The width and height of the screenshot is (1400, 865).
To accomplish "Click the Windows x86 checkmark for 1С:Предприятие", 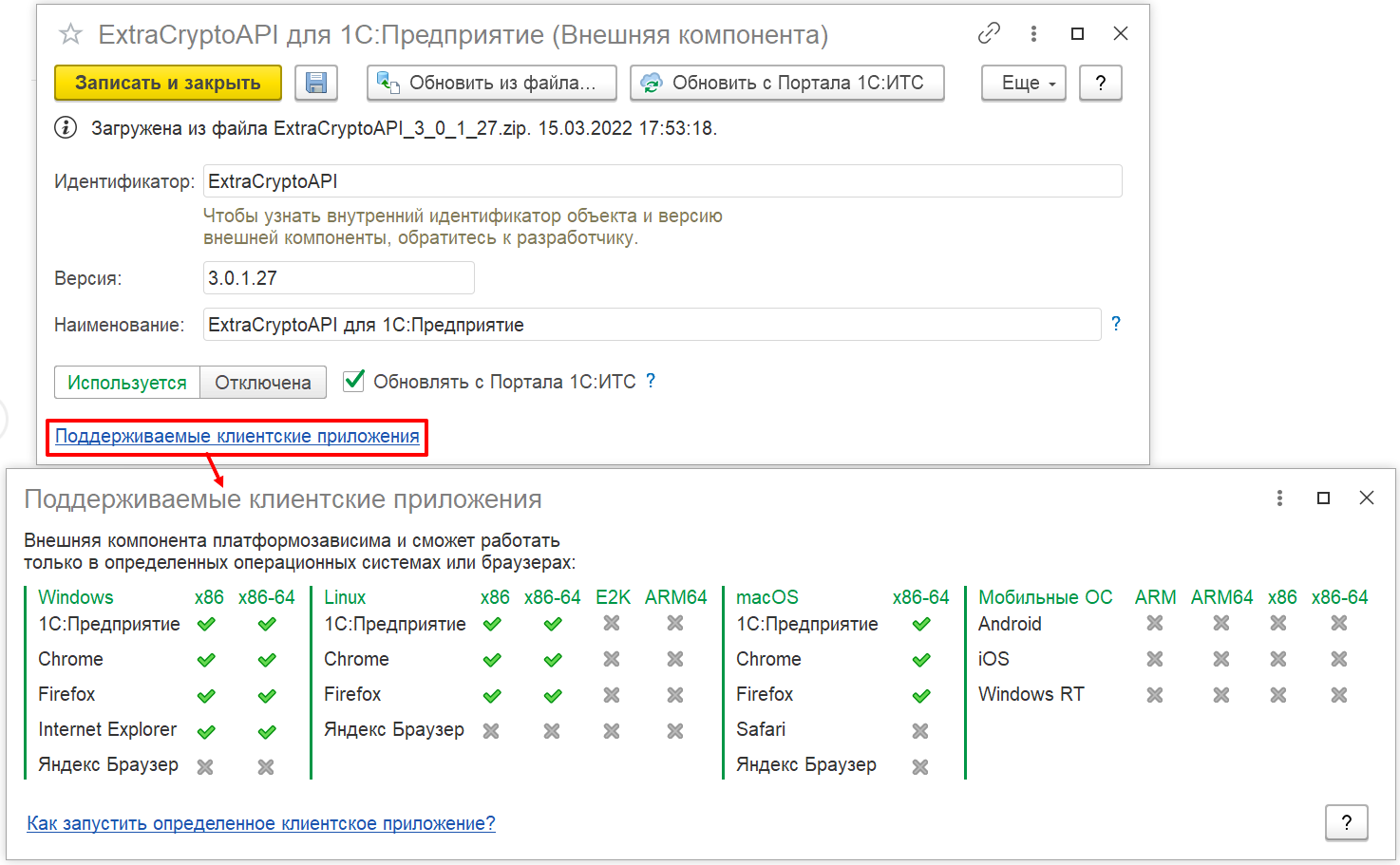I will pos(206,624).
